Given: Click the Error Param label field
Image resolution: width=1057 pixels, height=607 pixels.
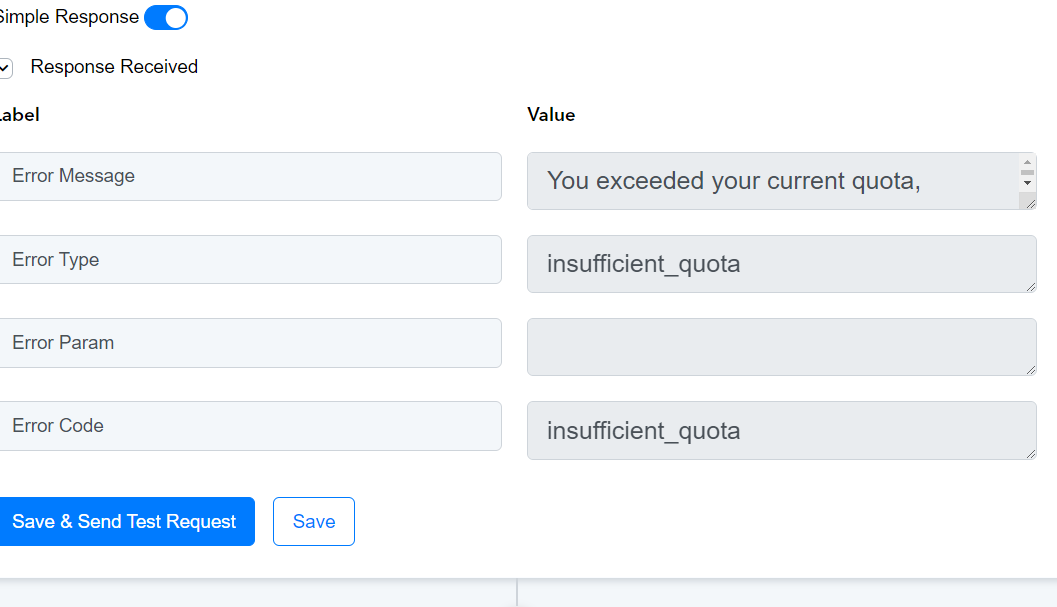Looking at the screenshot, I should point(250,343).
